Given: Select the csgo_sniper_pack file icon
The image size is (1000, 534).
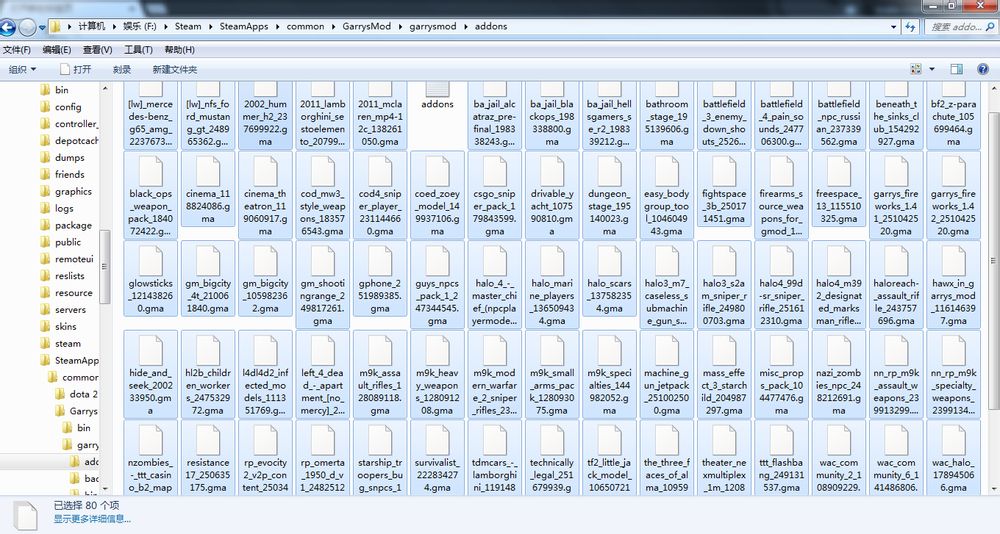Looking at the screenshot, I should click(x=494, y=170).
